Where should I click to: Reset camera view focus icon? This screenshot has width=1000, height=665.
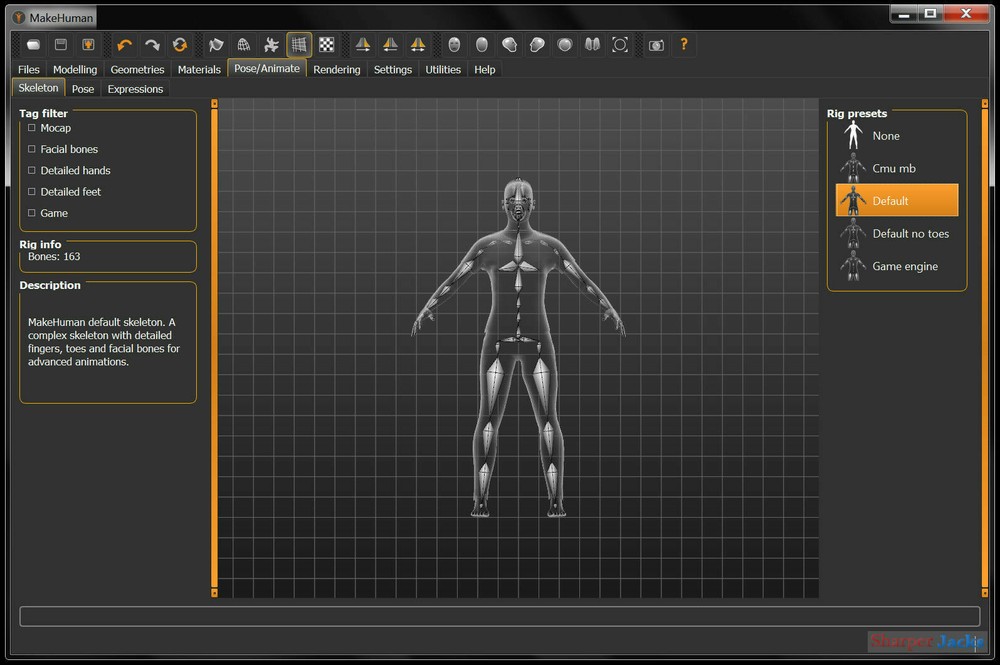tap(620, 45)
